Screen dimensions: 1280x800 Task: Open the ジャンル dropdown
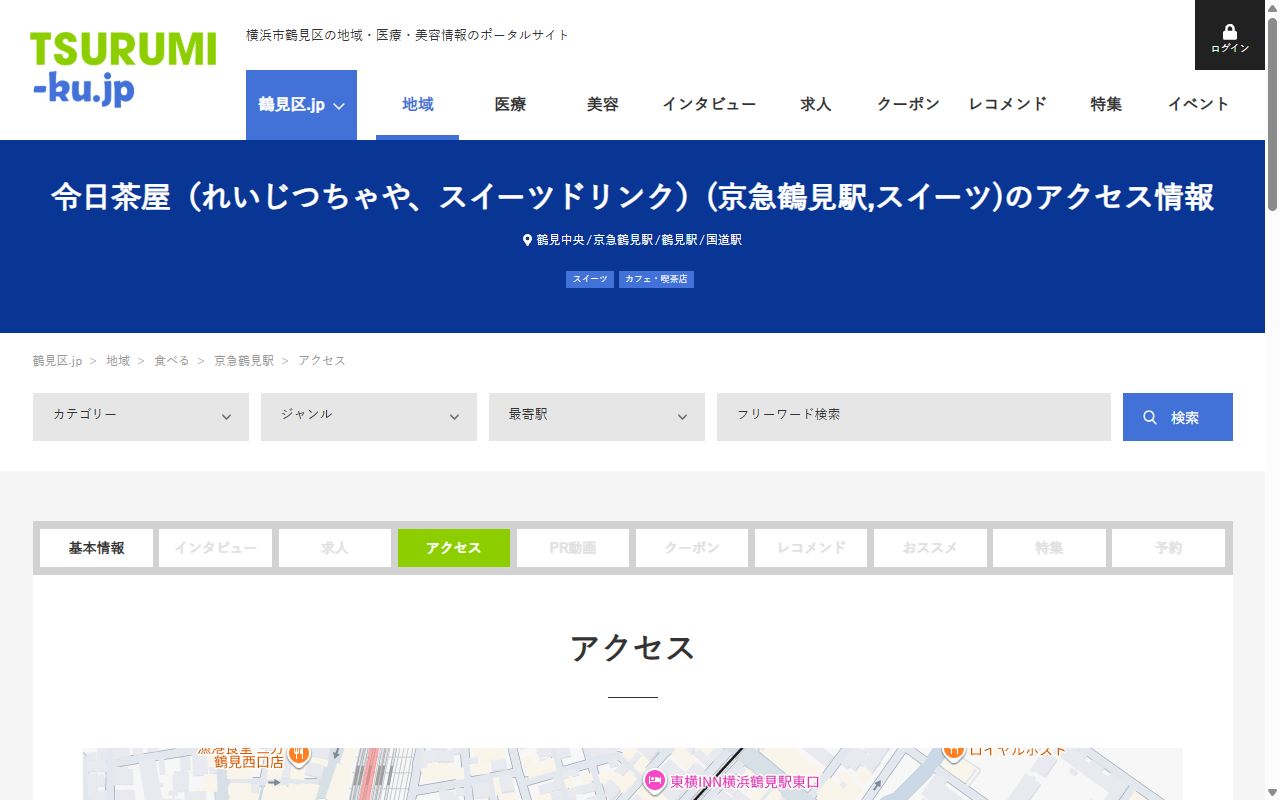click(x=369, y=417)
